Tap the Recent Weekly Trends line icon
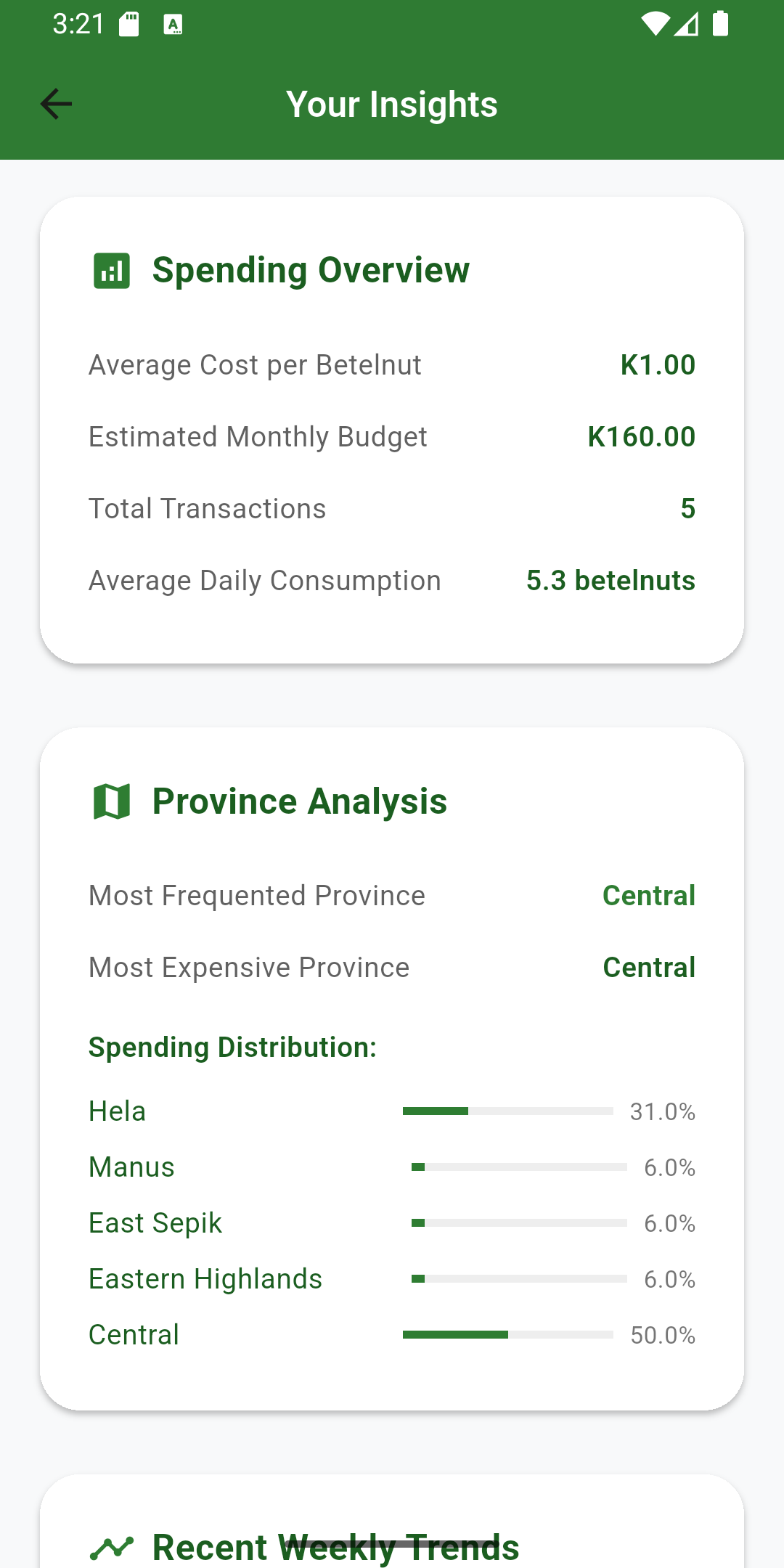This screenshot has width=784, height=1568. pos(112,1548)
